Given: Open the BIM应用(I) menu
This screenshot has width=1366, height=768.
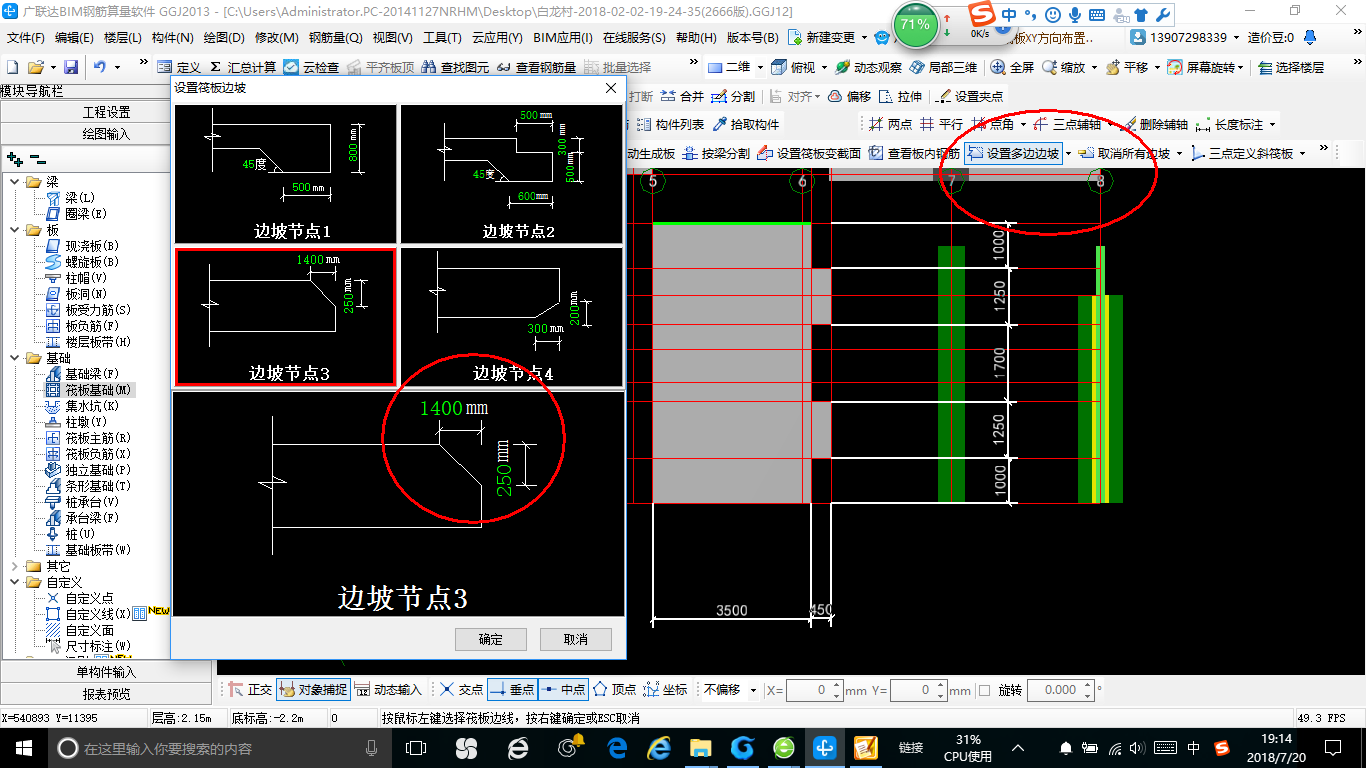Looking at the screenshot, I should click(563, 37).
